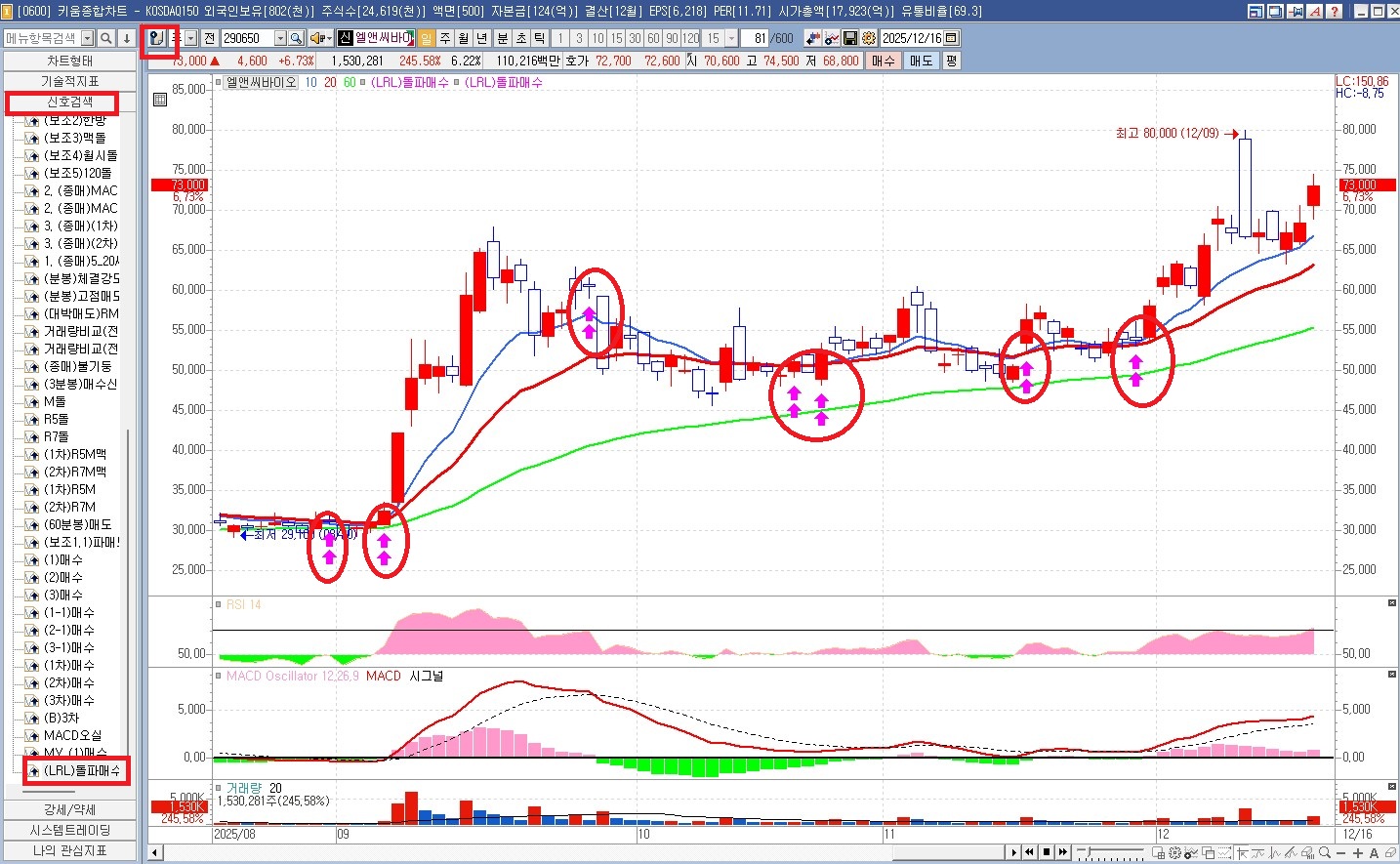Click the rewind button on bottom chart bar
1400x864 pixels.
(x=1029, y=852)
